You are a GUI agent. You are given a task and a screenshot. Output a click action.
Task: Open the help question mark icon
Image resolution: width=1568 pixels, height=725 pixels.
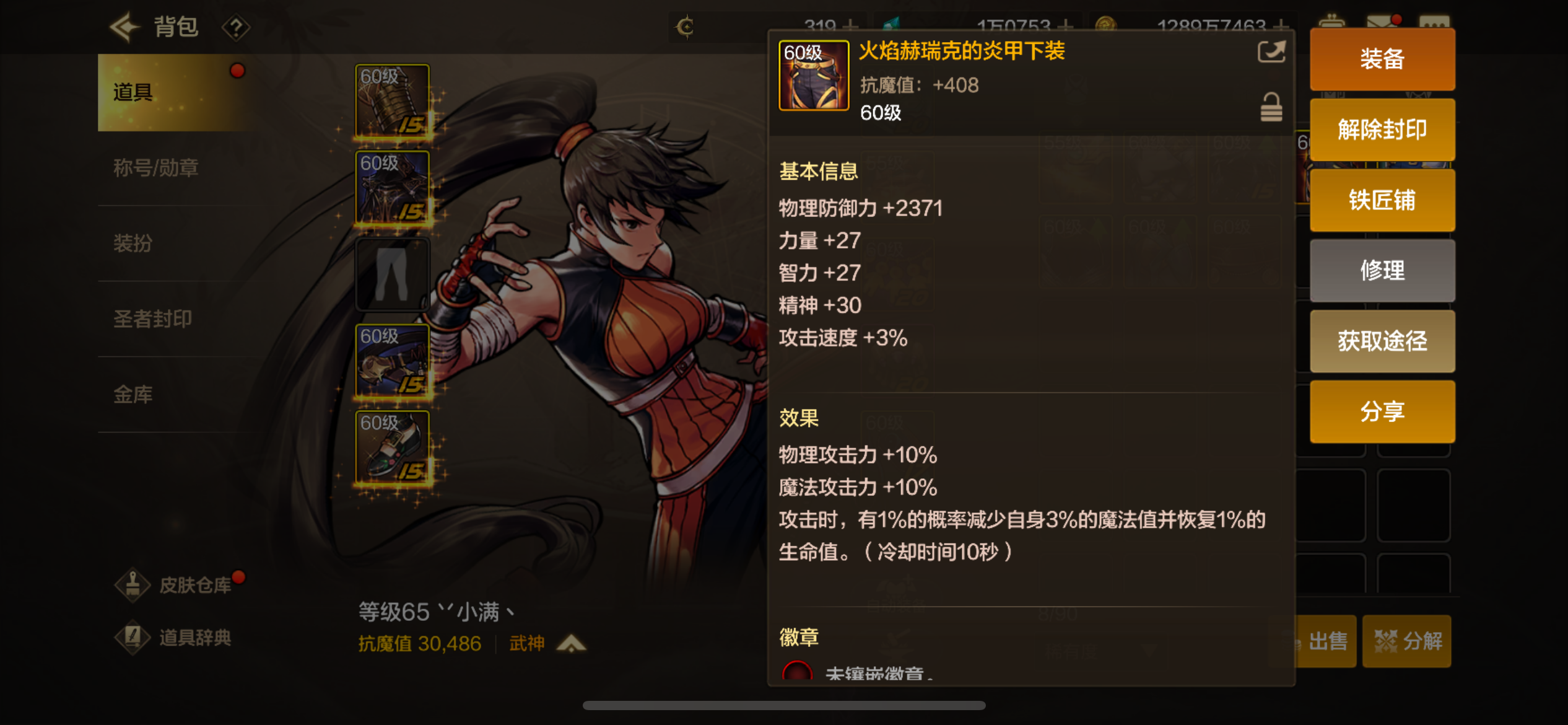(x=236, y=27)
